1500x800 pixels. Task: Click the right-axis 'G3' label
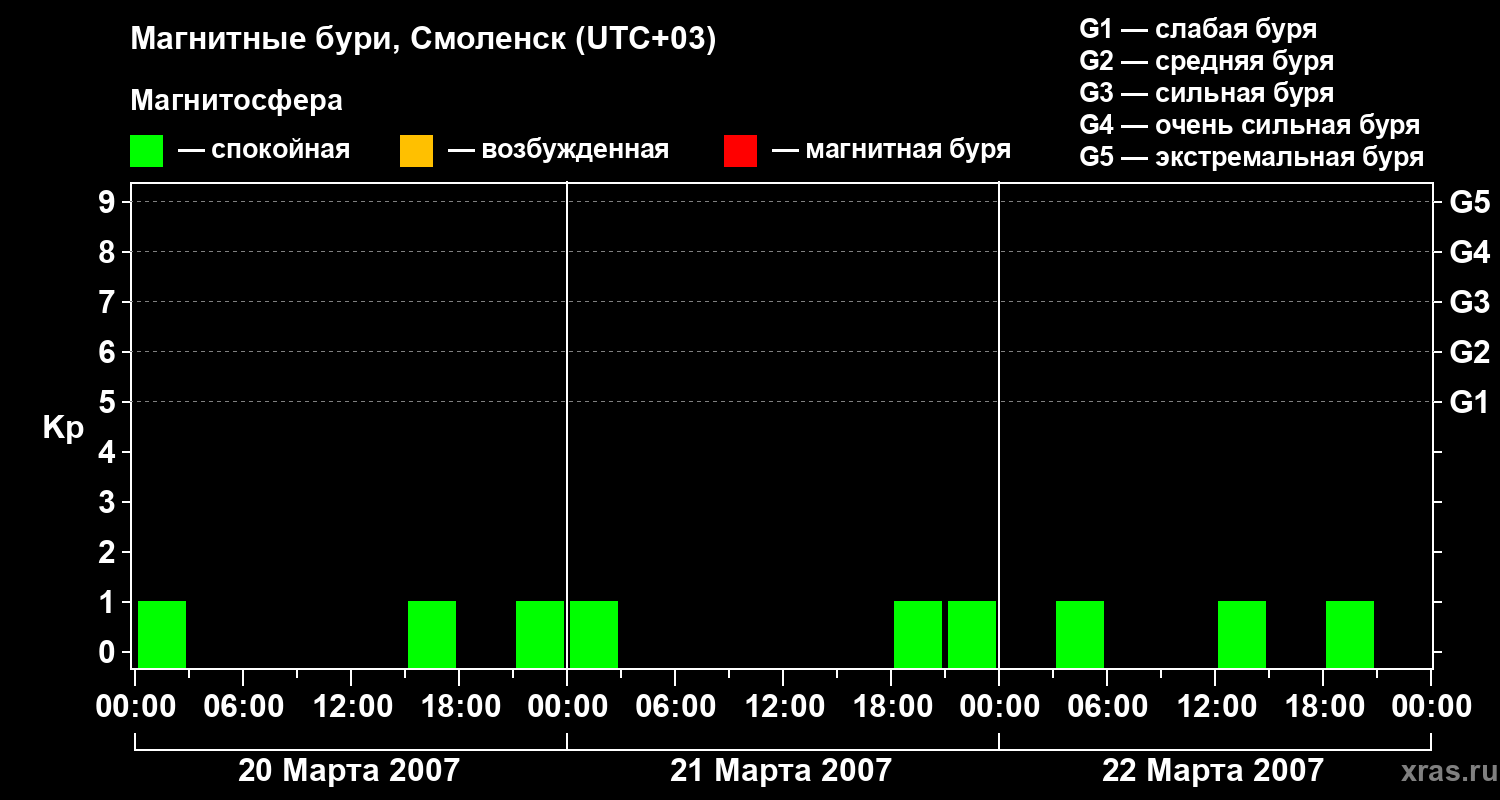(x=1469, y=302)
